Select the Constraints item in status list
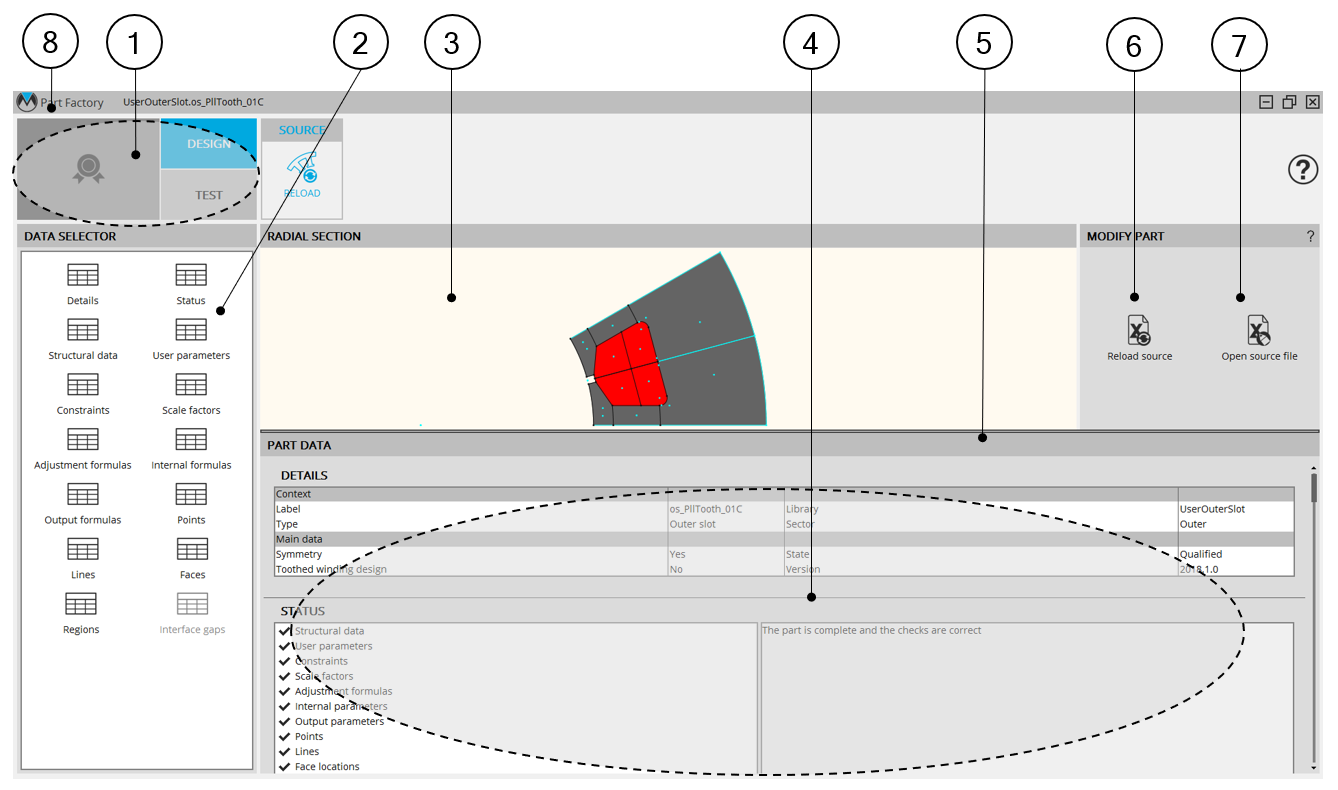Screen dimensions: 1338x790 point(321,661)
